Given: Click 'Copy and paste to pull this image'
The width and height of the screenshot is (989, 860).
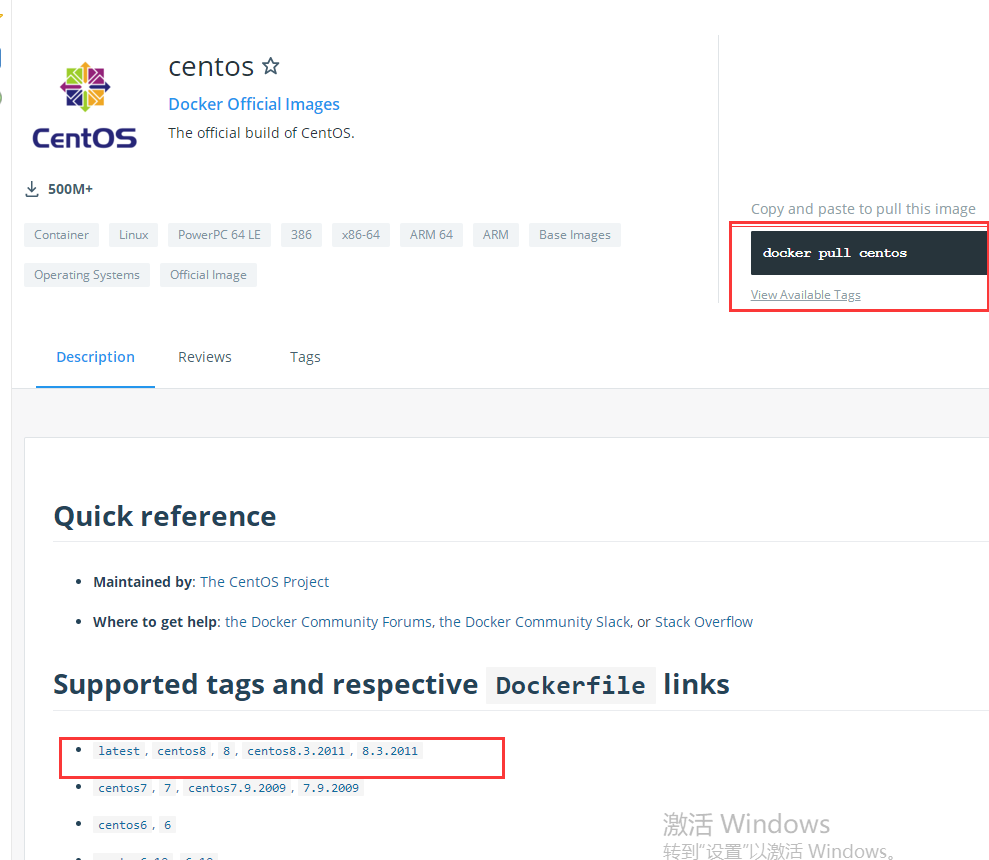Looking at the screenshot, I should coord(863,209).
